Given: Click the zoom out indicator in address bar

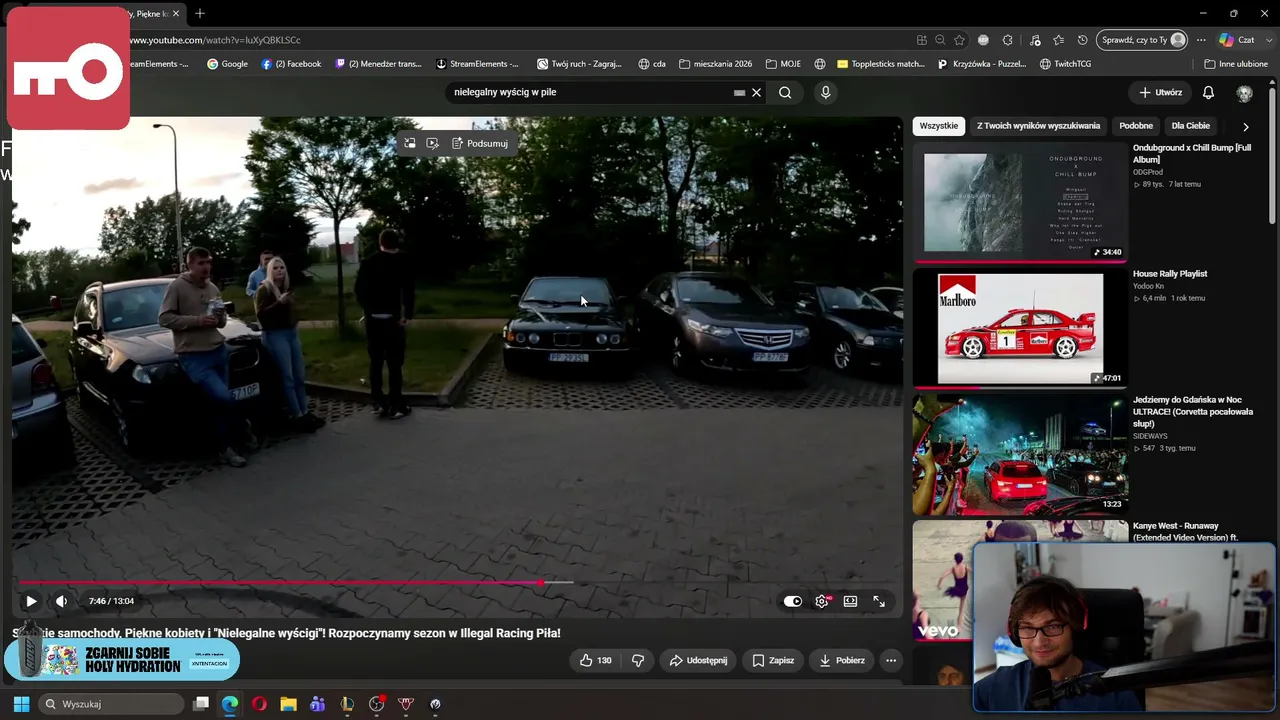Looking at the screenshot, I should (940, 40).
